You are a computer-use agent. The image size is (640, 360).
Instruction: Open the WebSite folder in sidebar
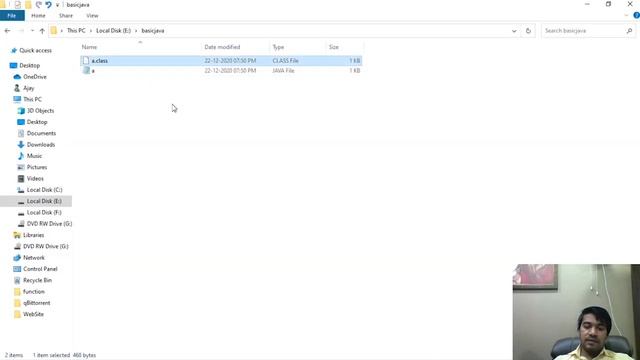(x=33, y=314)
